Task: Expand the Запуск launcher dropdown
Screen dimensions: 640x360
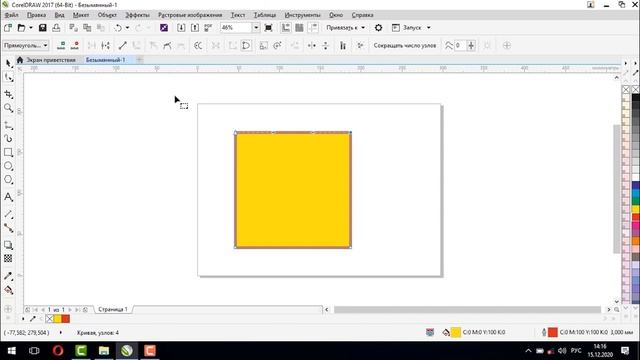Action: click(x=429, y=28)
